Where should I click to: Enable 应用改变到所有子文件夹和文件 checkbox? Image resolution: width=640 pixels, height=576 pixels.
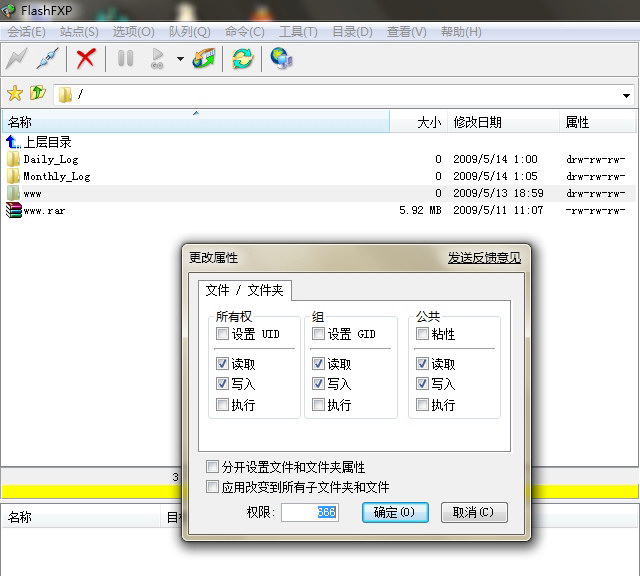(212, 486)
